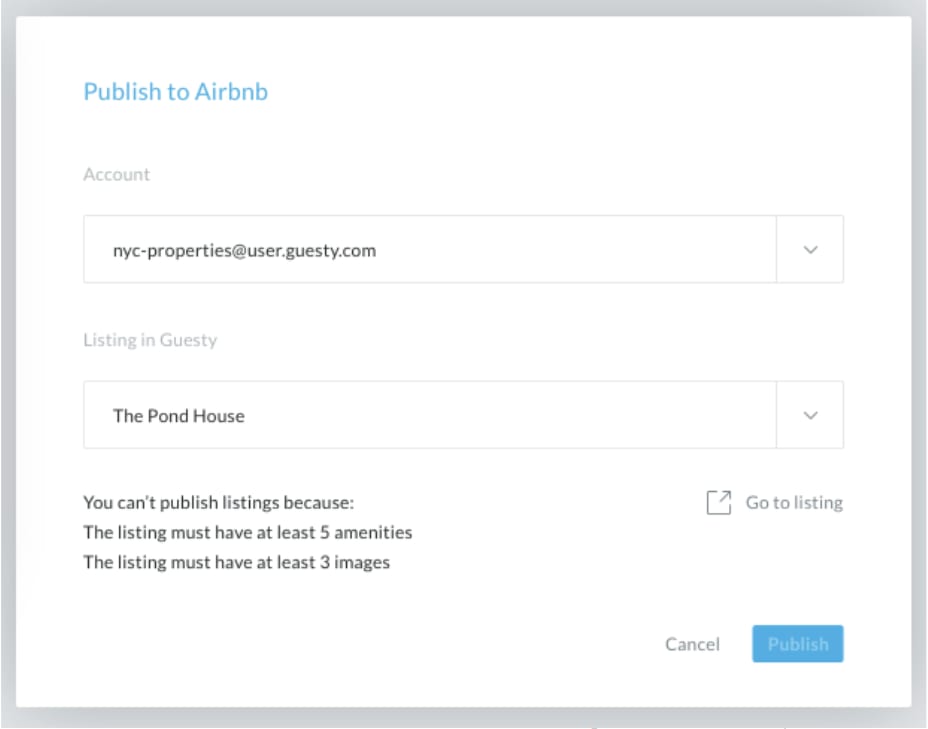Click the account email text in the field

pos(244,250)
